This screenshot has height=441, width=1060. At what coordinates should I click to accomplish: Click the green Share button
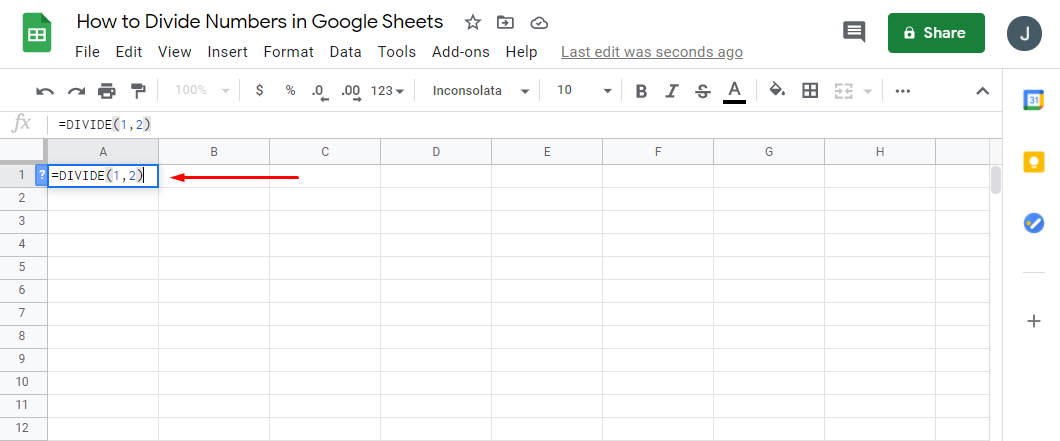coord(935,33)
